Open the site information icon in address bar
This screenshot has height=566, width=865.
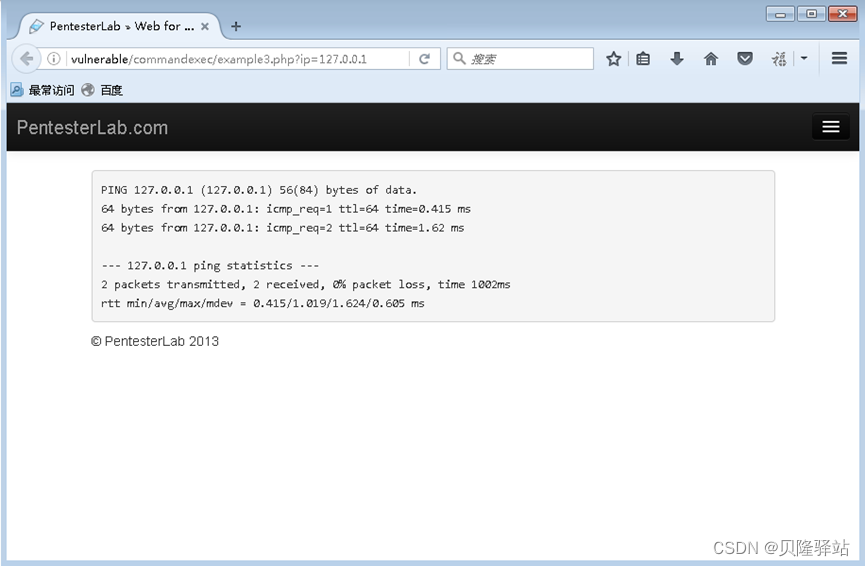point(54,58)
